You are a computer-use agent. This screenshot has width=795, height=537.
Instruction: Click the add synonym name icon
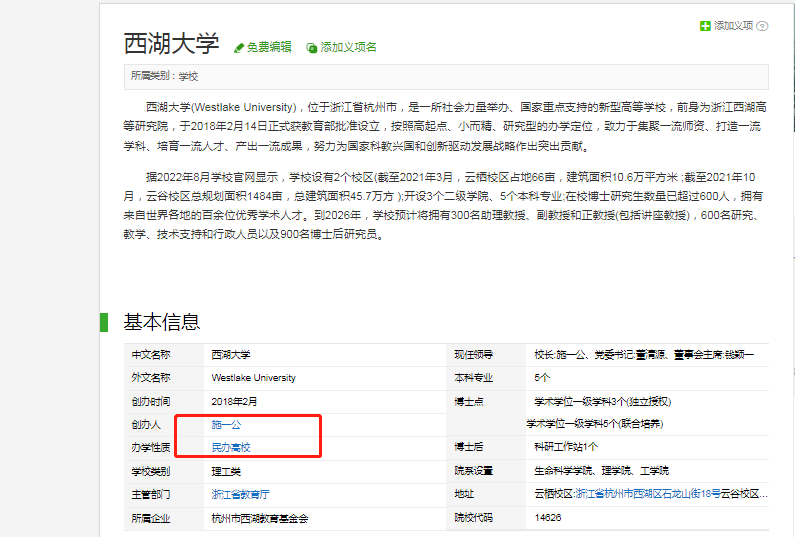312,48
